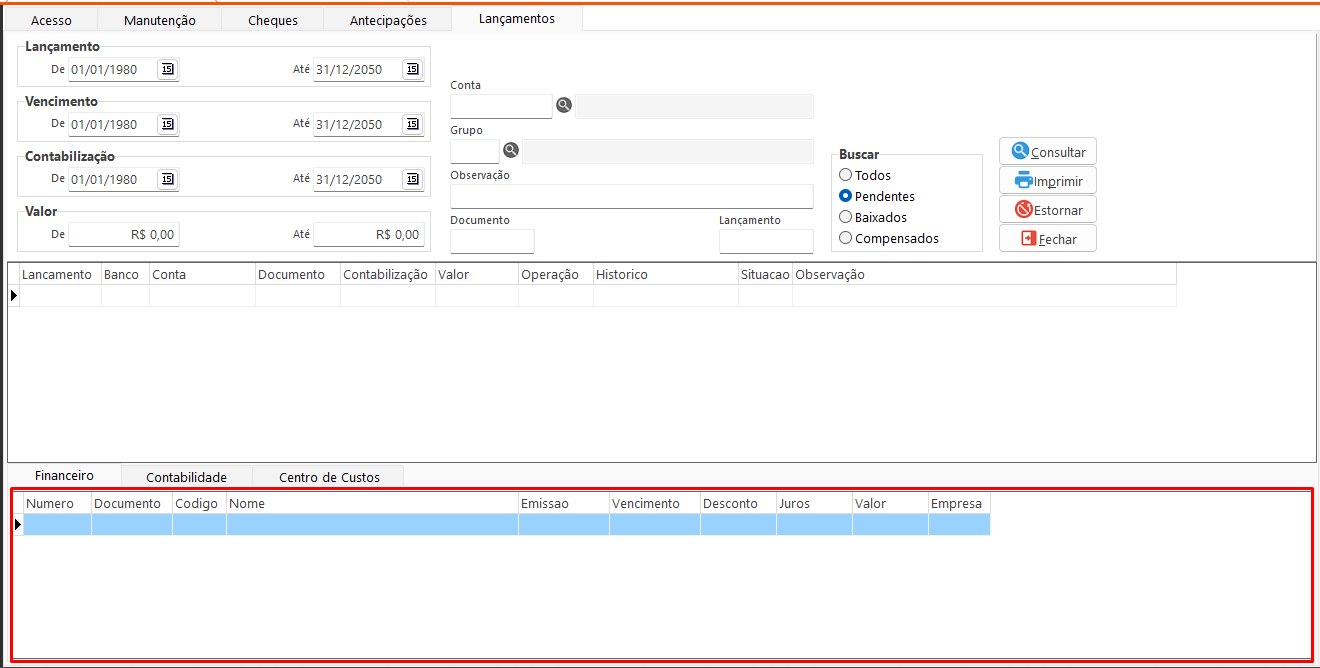Click the Estornar button
The image size is (1320, 668).
(1047, 210)
